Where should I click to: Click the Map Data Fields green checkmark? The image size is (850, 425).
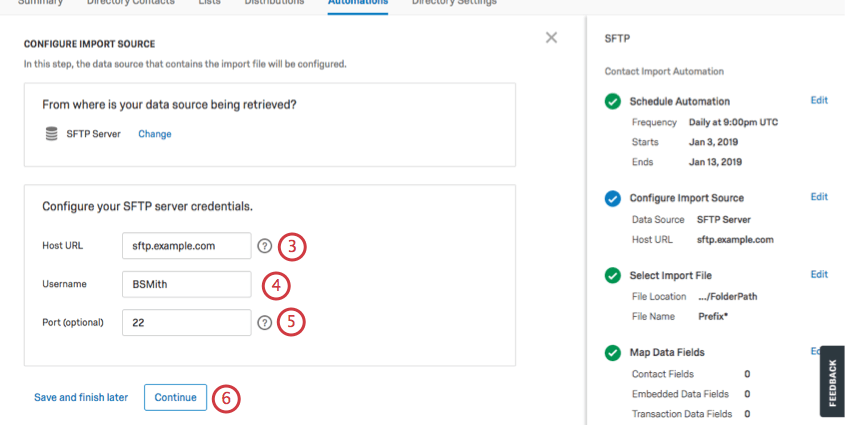click(x=612, y=352)
